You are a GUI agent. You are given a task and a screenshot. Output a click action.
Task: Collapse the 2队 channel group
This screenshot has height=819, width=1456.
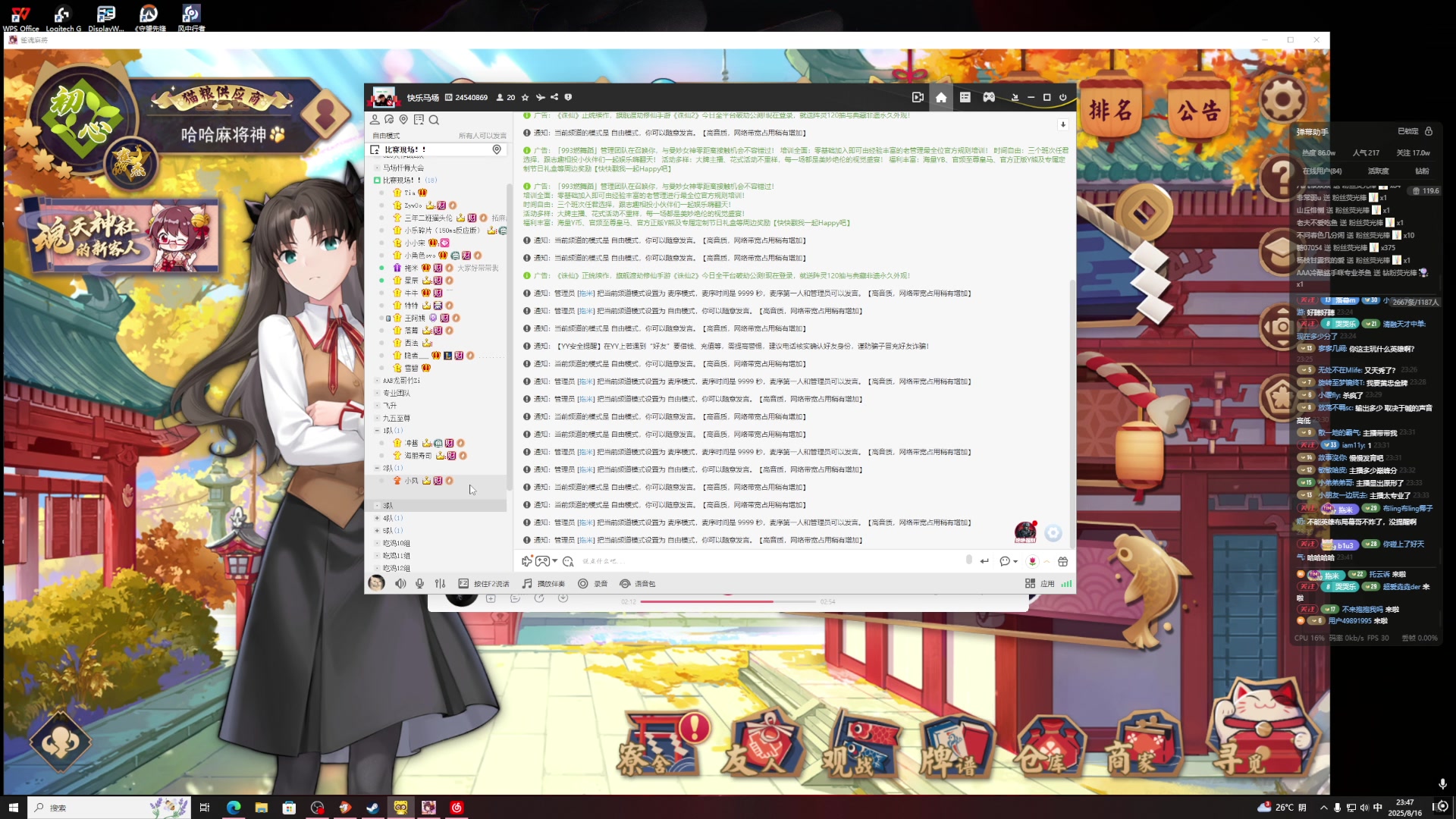tap(377, 468)
